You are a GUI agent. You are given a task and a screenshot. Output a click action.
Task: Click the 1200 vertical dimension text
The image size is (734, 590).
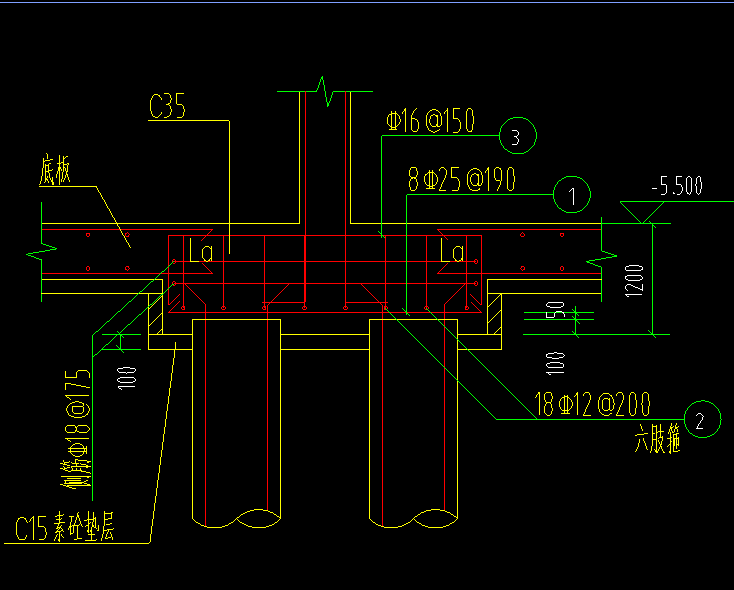coord(634,280)
